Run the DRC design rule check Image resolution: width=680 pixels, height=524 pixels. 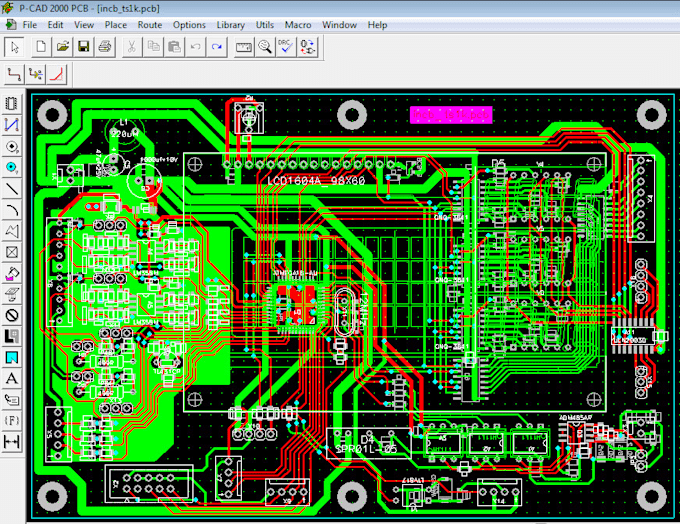tap(286, 47)
